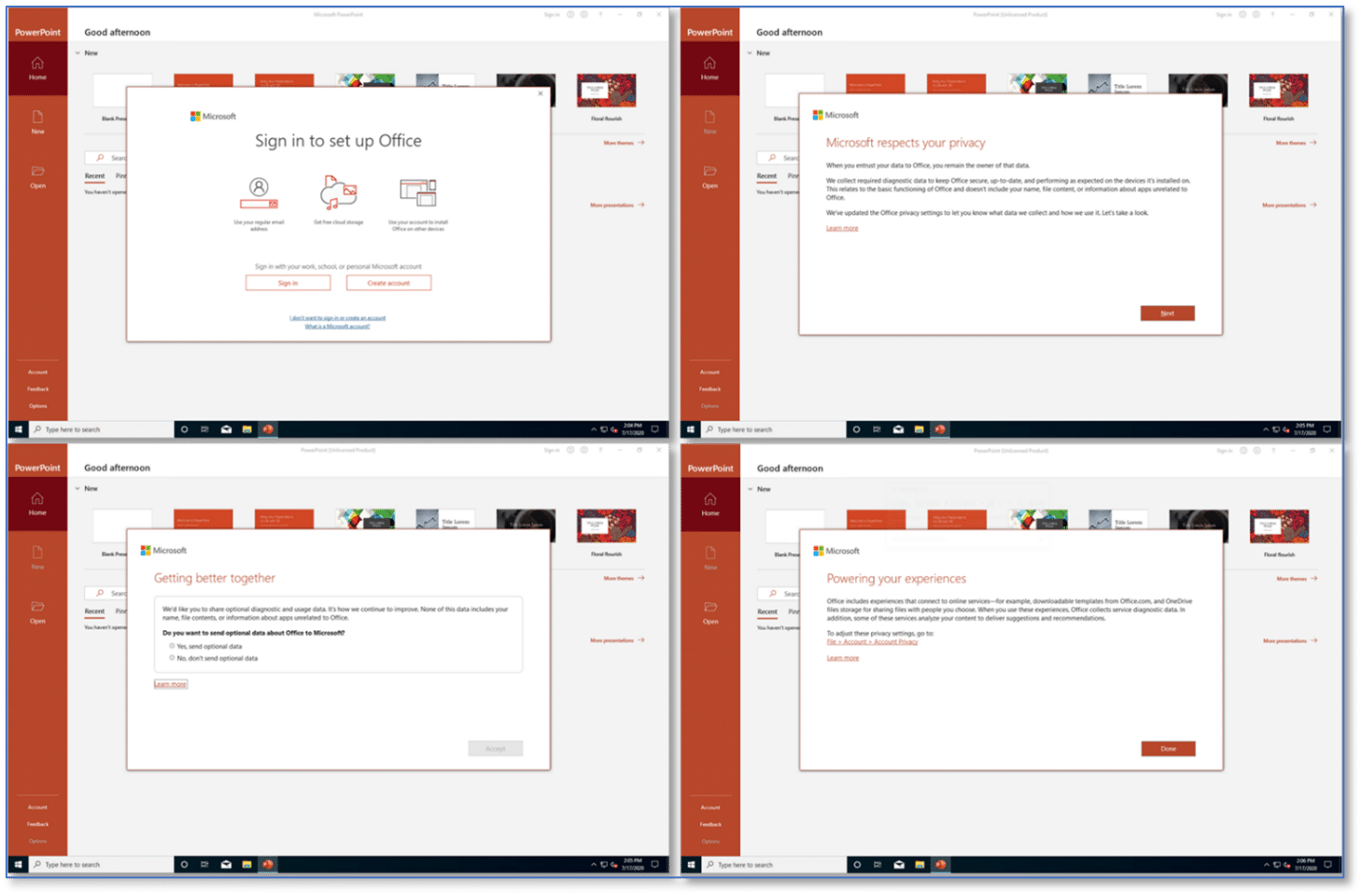This screenshot has width=1362, height=896.
Task: Select Feedback in Sign in screenshot sidebar
Action: [37, 389]
